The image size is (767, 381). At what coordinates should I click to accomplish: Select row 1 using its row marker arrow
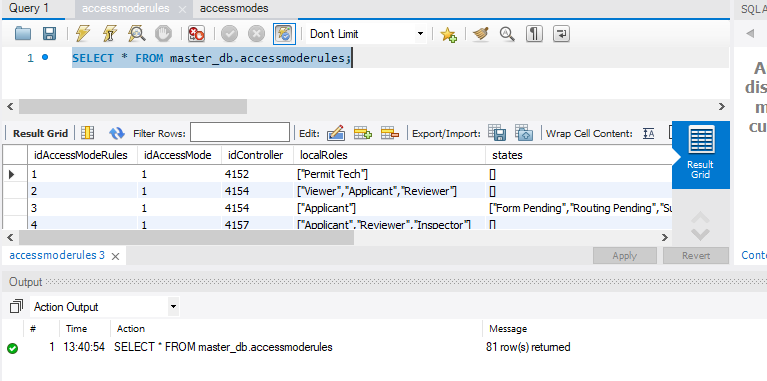click(x=12, y=174)
